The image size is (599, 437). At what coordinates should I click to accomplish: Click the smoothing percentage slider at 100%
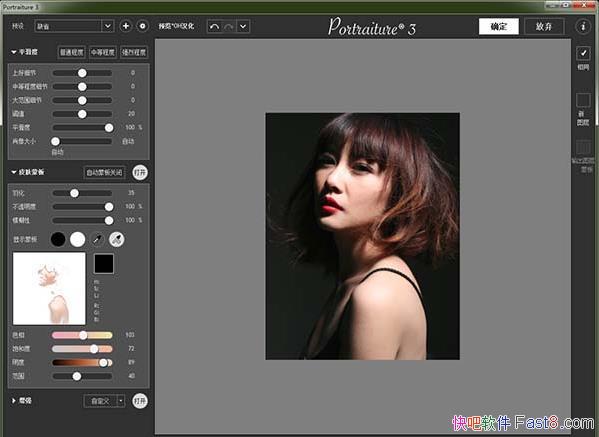(82, 128)
